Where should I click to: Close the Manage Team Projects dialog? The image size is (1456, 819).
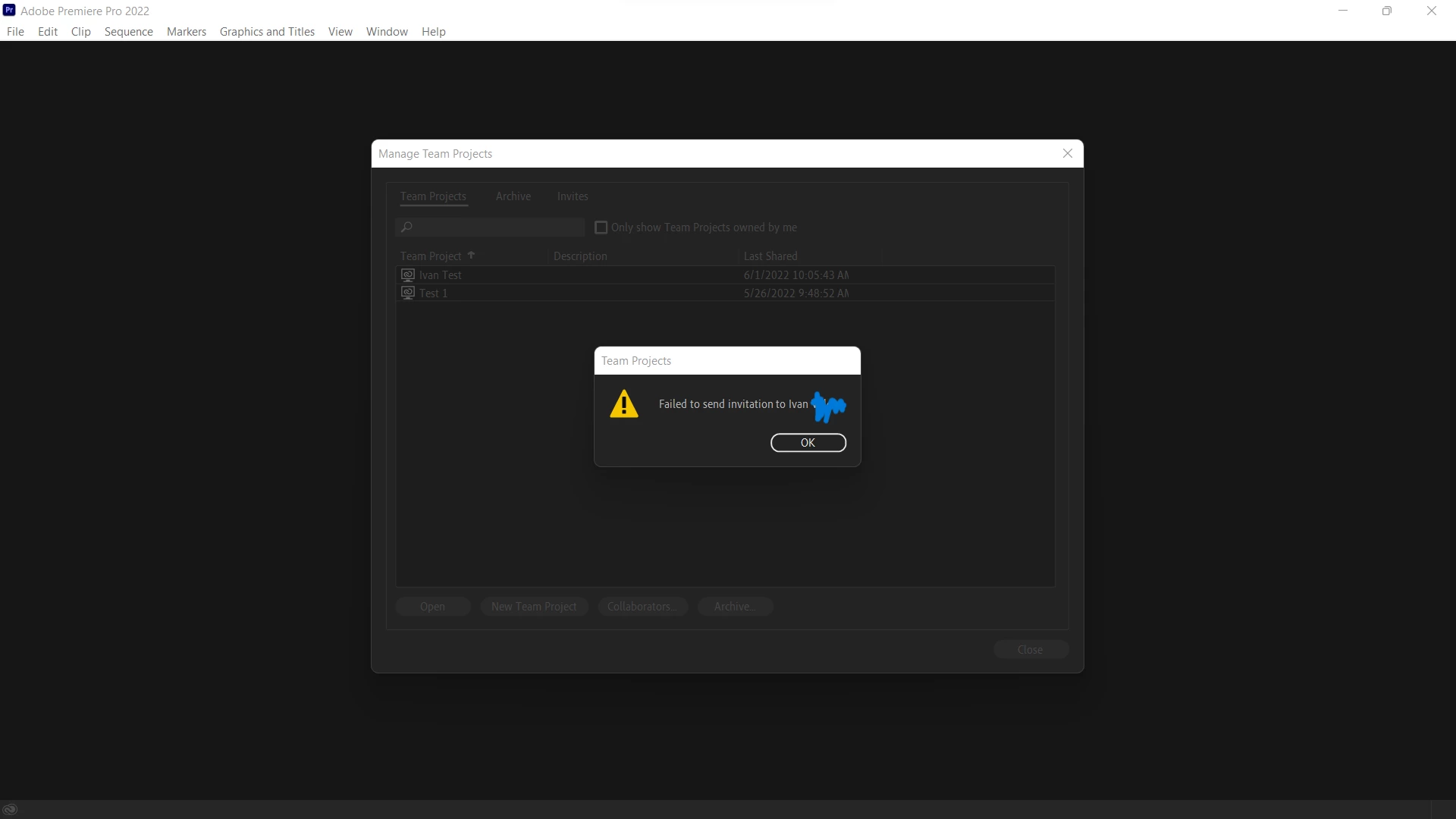[x=1067, y=153]
